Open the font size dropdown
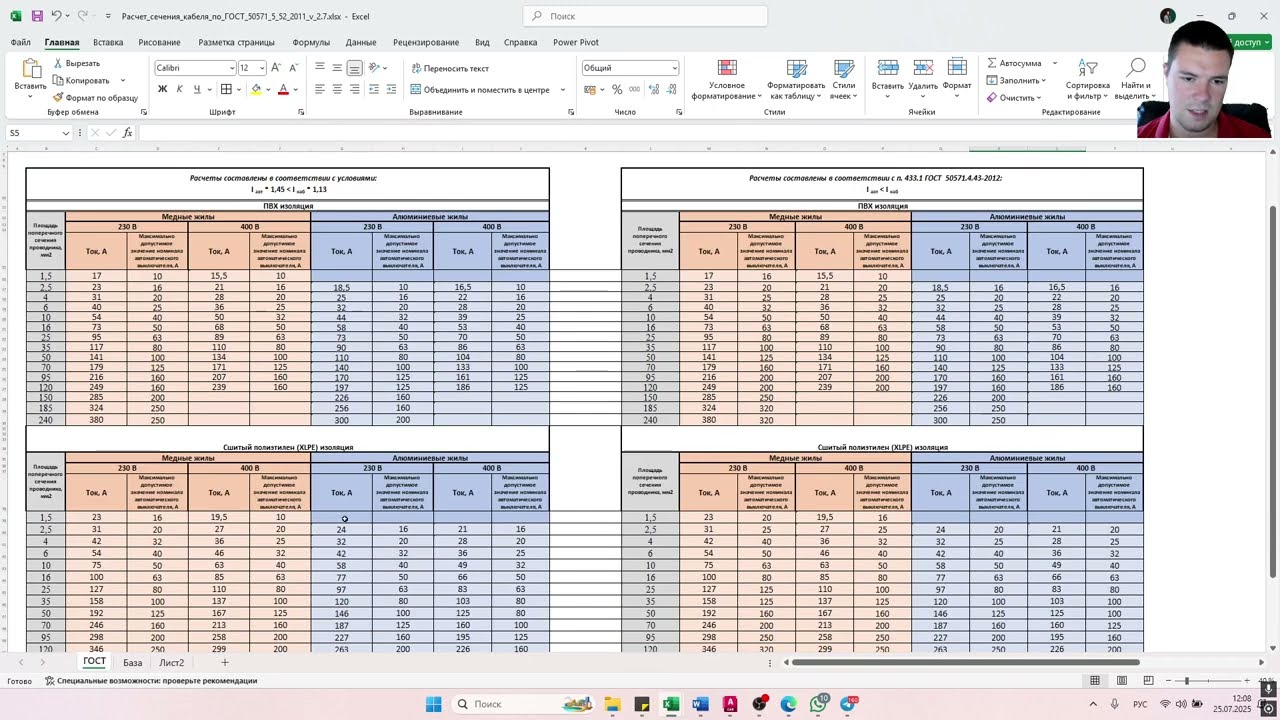 point(262,68)
